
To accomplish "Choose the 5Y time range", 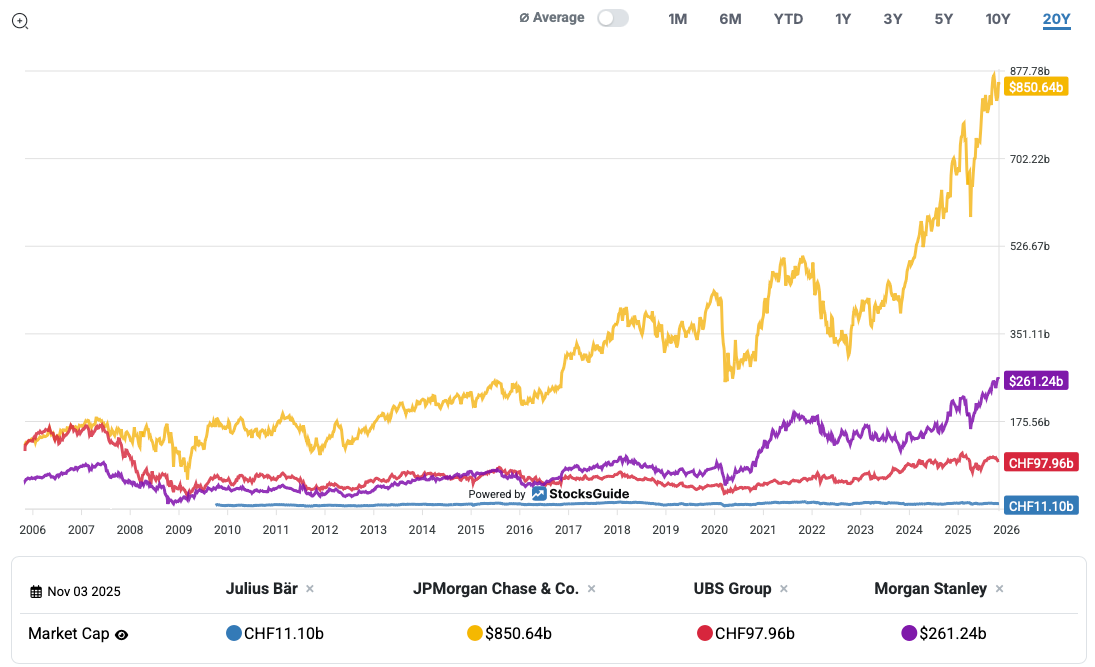I will click(x=943, y=19).
